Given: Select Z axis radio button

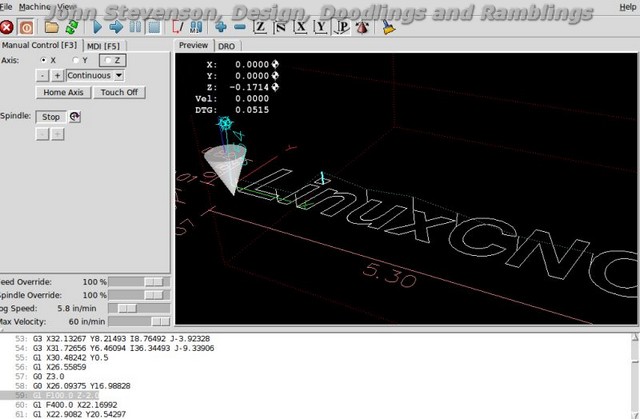Looking at the screenshot, I should pos(113,60).
